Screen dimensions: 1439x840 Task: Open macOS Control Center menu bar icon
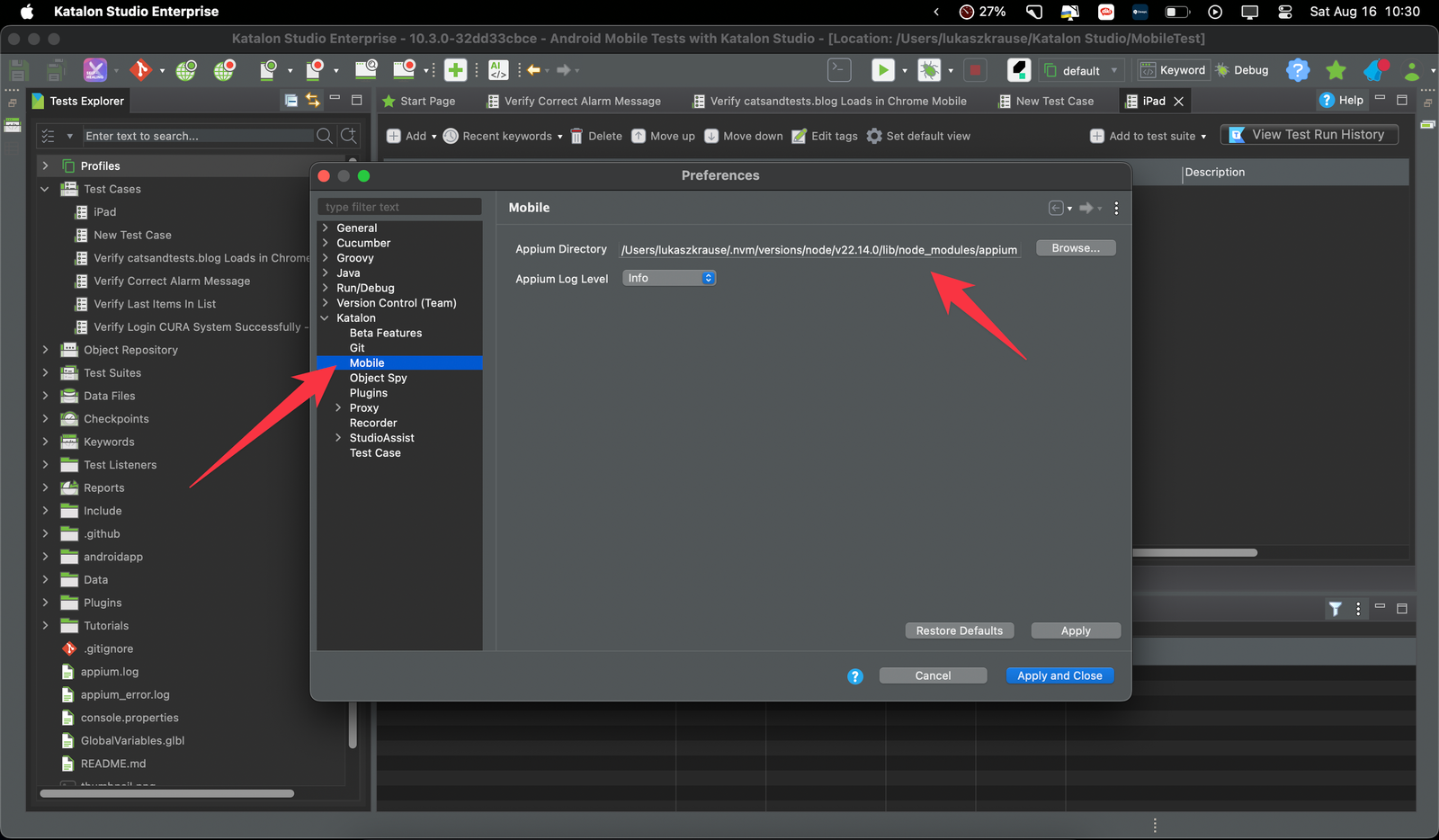pyautogui.click(x=1284, y=12)
